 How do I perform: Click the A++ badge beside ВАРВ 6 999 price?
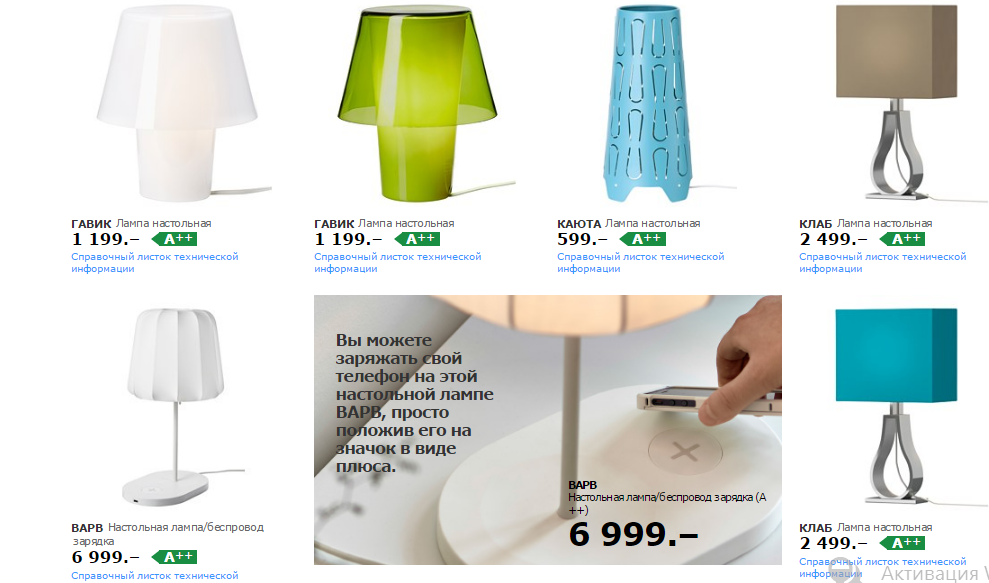[x=174, y=557]
